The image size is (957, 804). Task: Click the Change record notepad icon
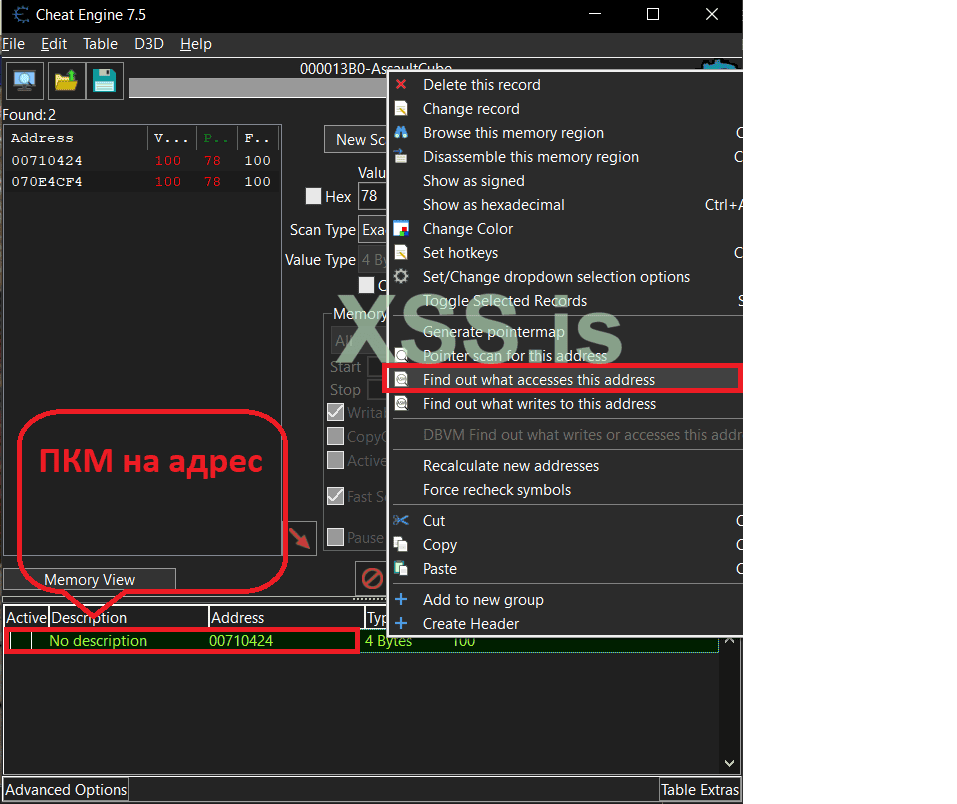(x=401, y=109)
